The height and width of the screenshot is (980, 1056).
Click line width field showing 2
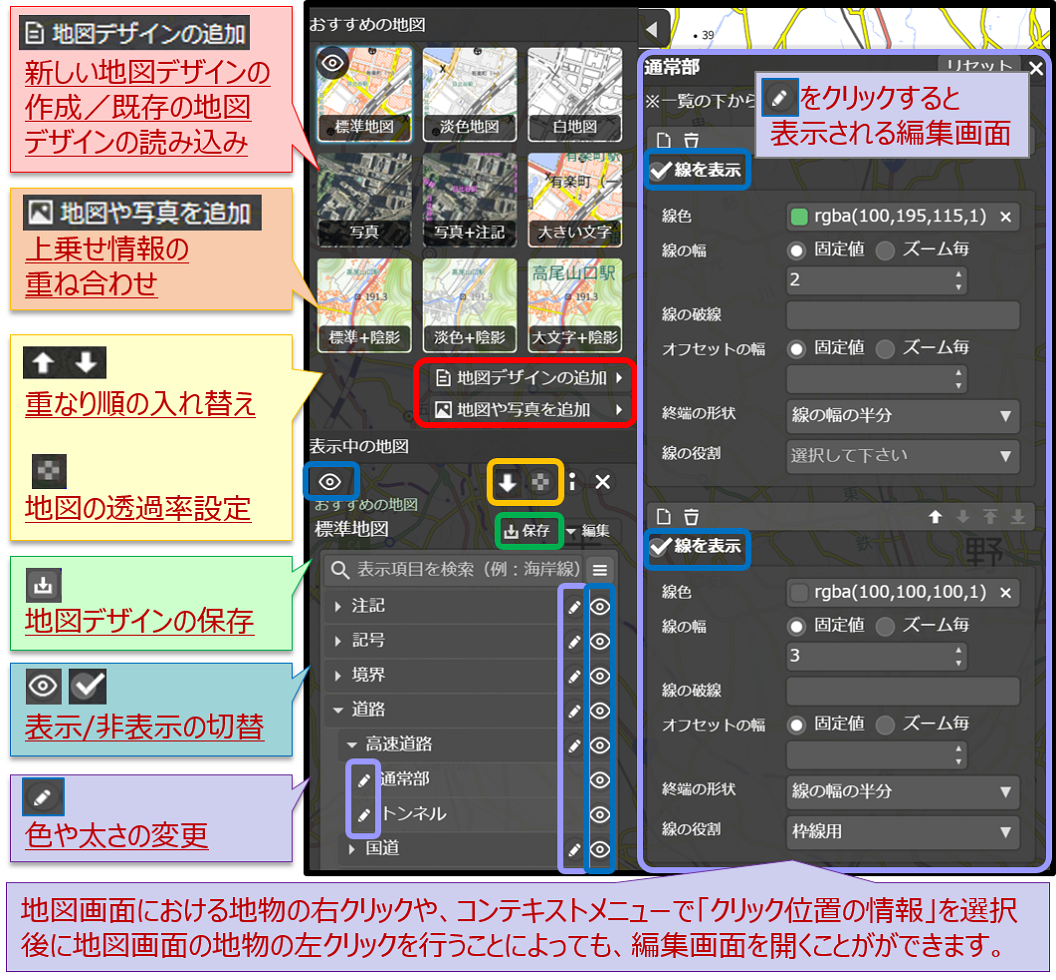pos(876,280)
